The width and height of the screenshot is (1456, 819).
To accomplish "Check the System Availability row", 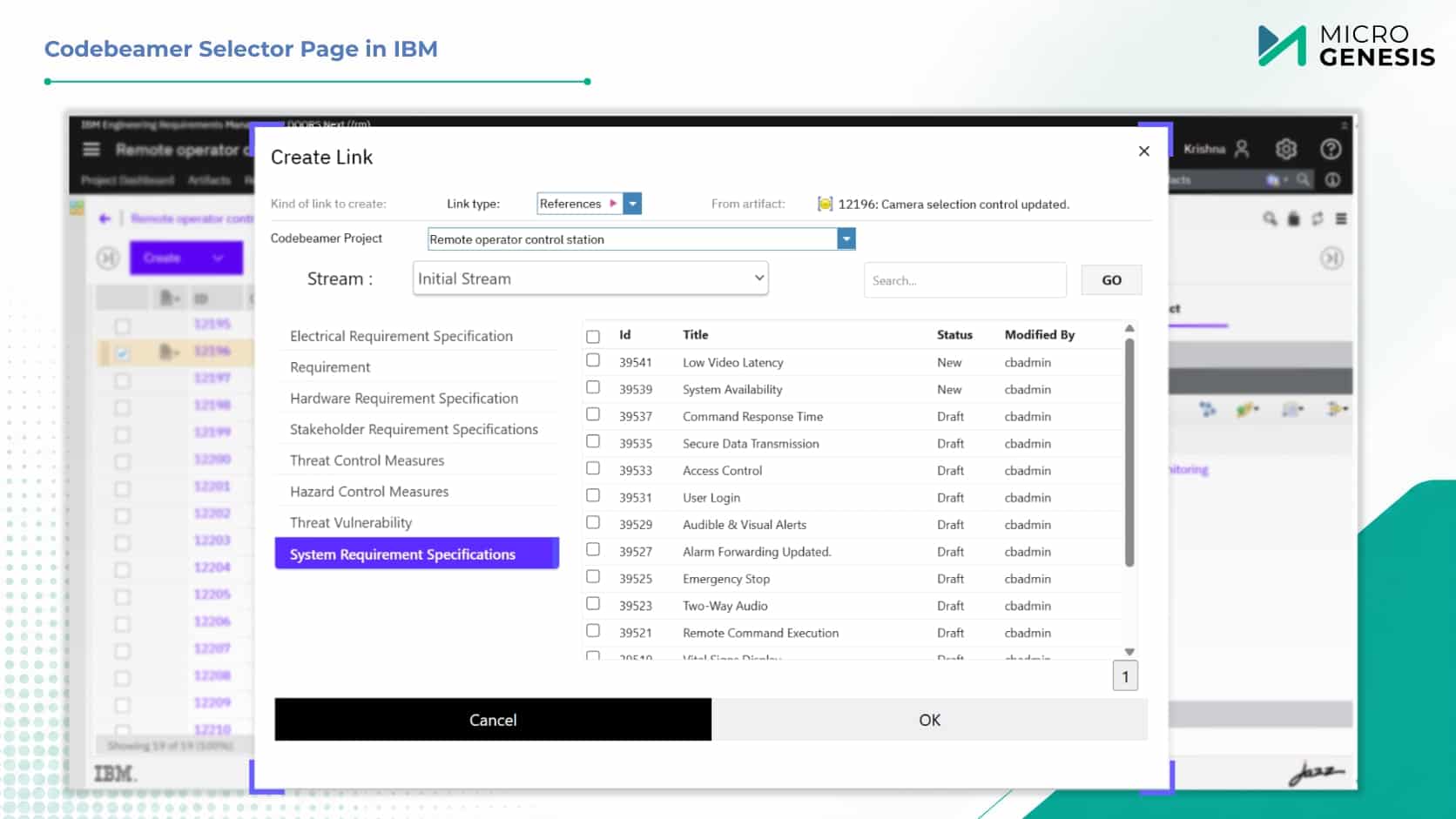I will tap(593, 387).
